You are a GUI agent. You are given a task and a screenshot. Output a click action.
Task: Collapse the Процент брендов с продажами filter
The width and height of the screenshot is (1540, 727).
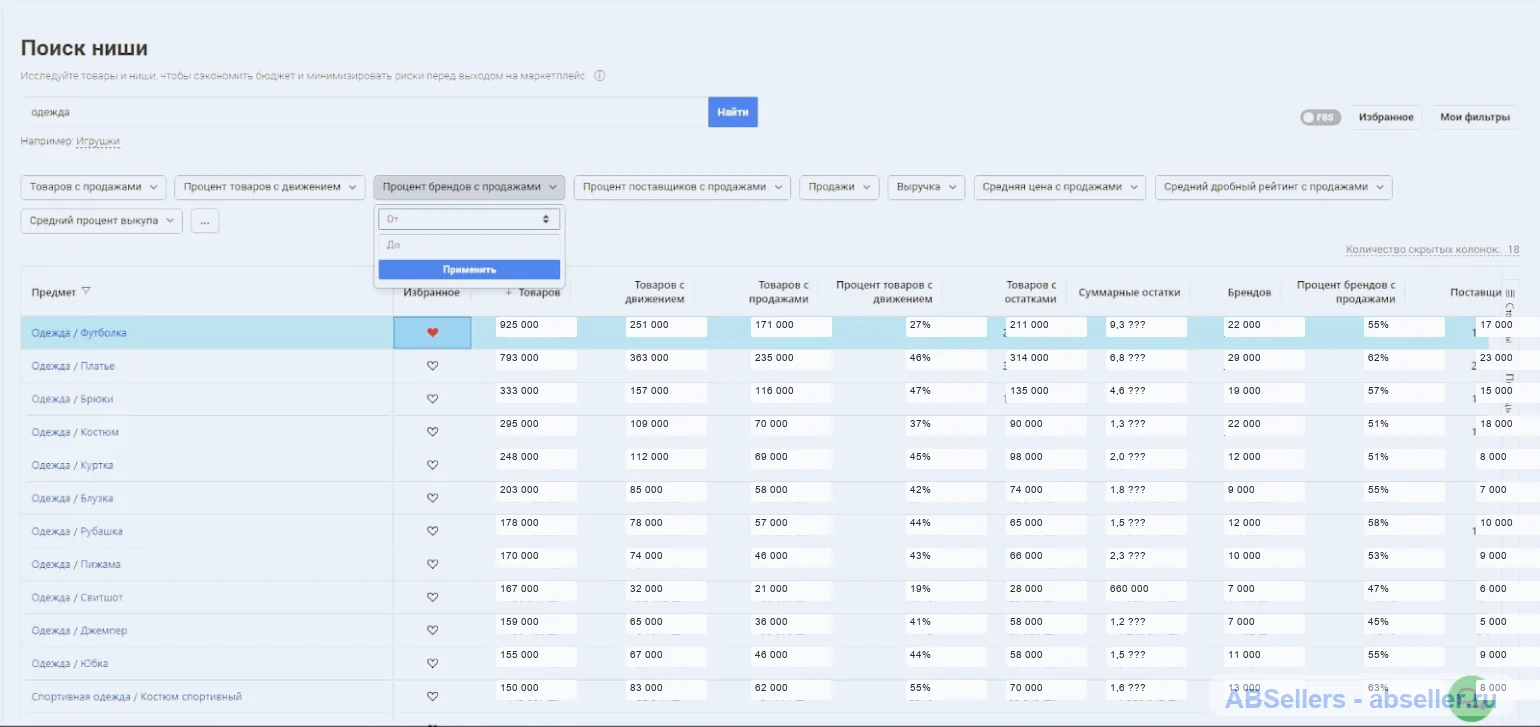click(x=469, y=187)
